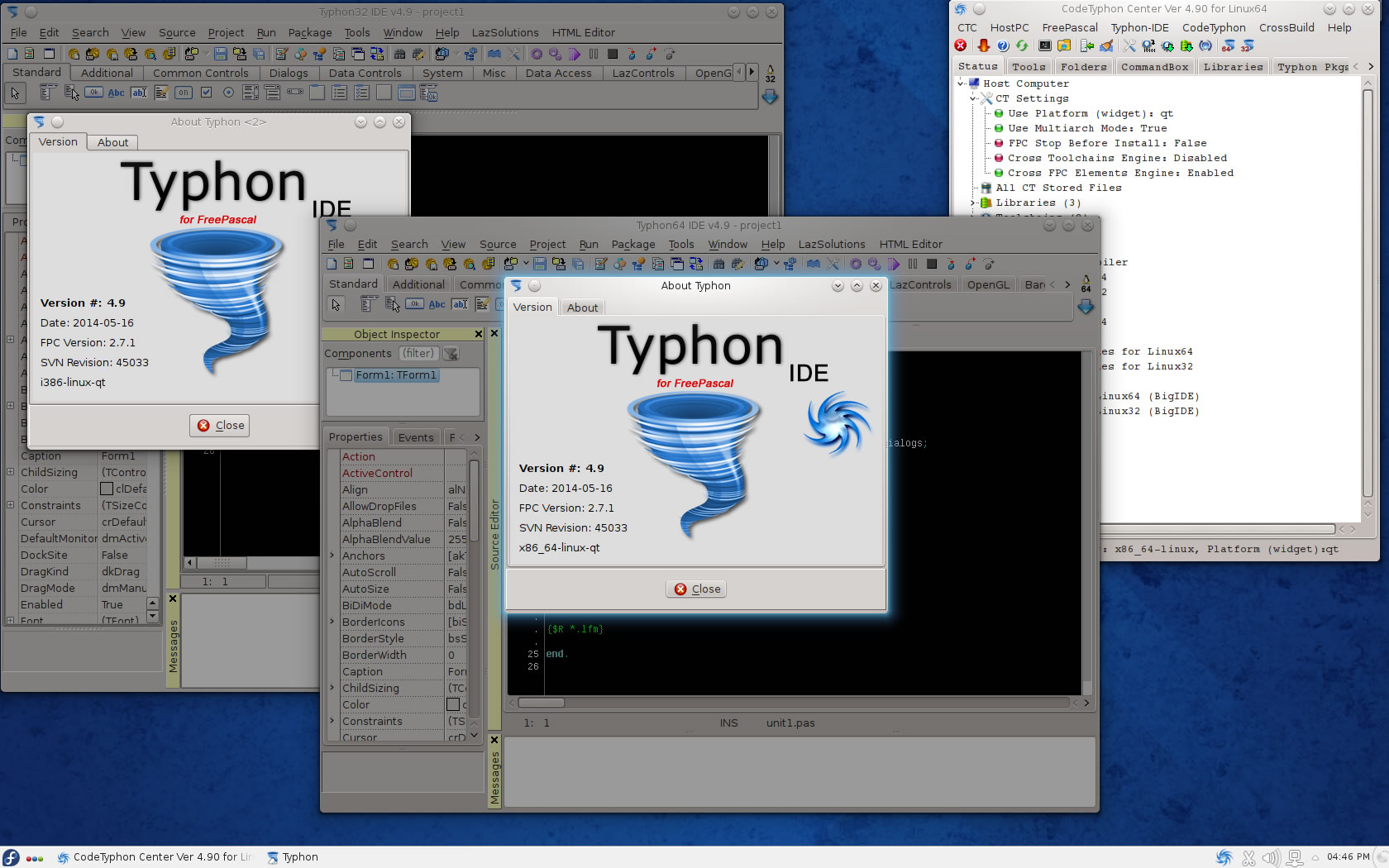The height and width of the screenshot is (868, 1389).
Task: Switch to the About tab in front dialog
Action: (582, 308)
